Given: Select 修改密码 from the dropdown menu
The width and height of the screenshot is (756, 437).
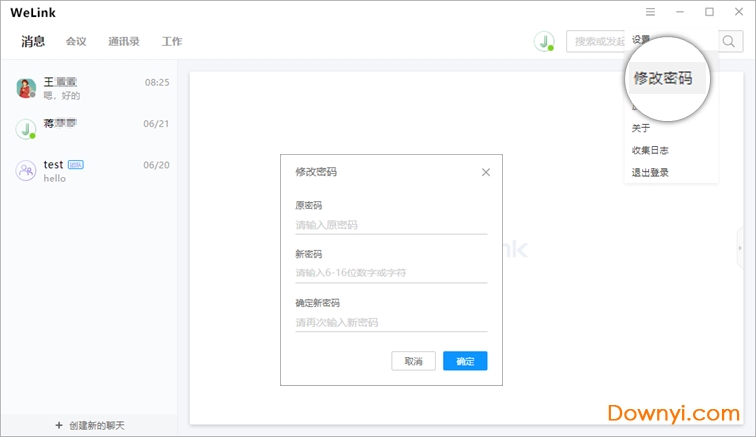Looking at the screenshot, I should pos(662,78).
